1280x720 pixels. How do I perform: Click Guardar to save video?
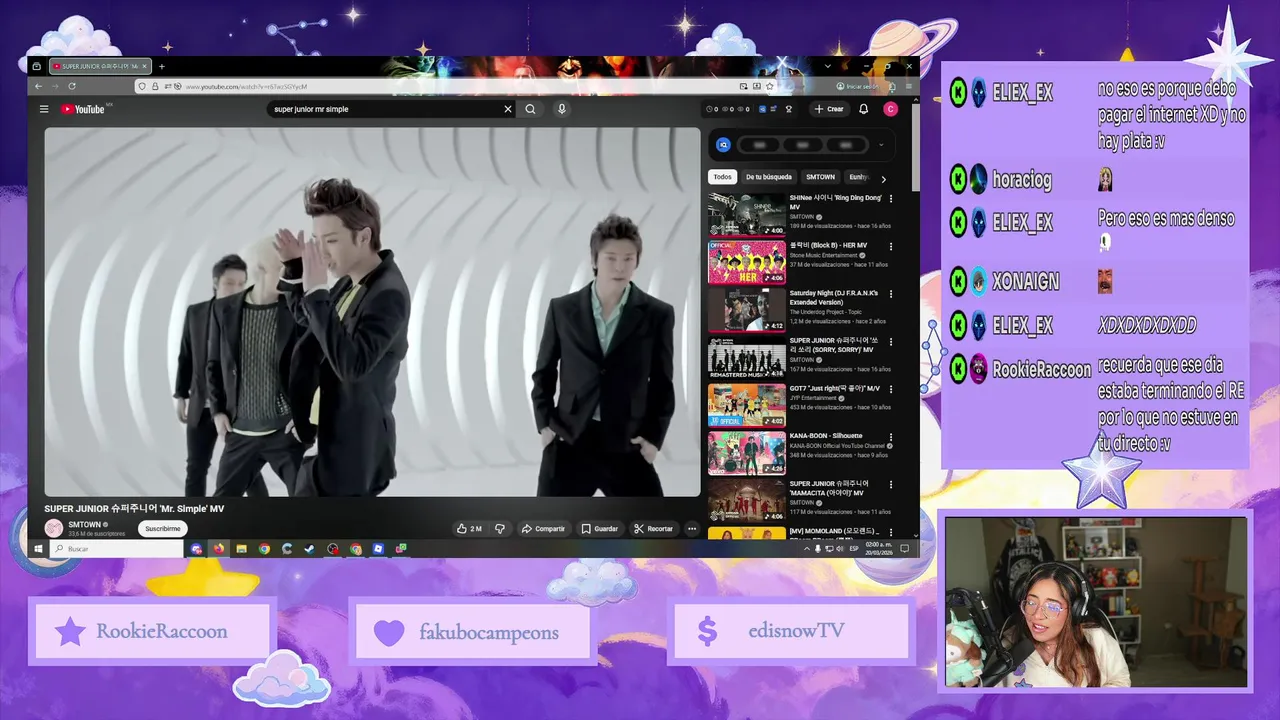(x=600, y=529)
